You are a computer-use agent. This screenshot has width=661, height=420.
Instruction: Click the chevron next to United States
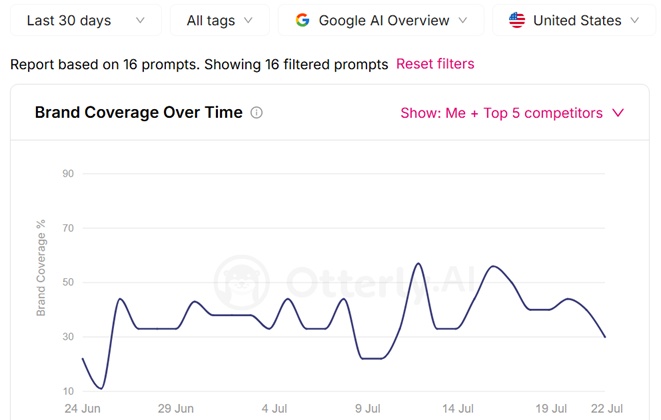635,20
